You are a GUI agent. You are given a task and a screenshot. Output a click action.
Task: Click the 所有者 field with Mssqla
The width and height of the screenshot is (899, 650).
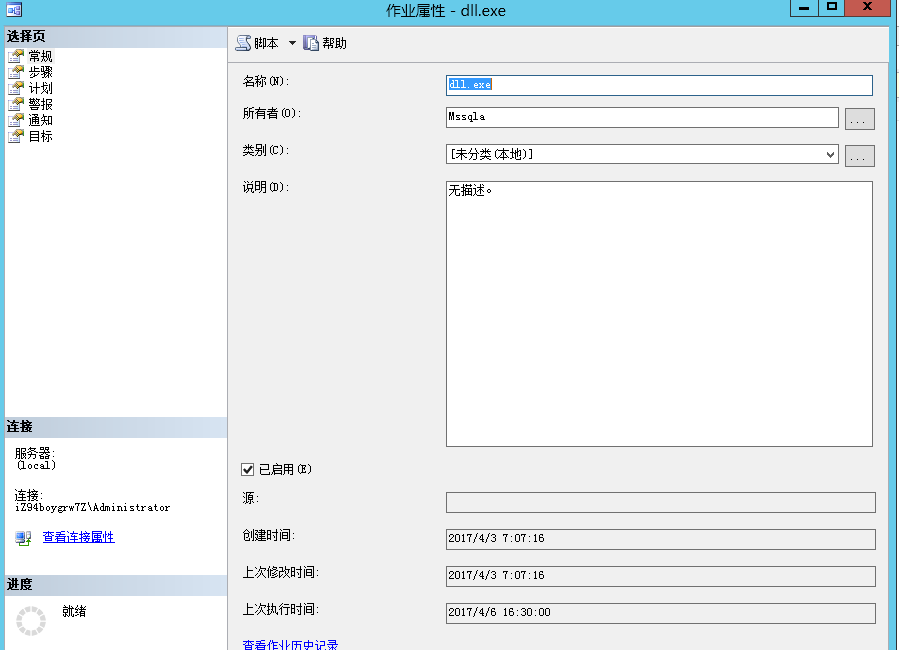click(x=642, y=118)
